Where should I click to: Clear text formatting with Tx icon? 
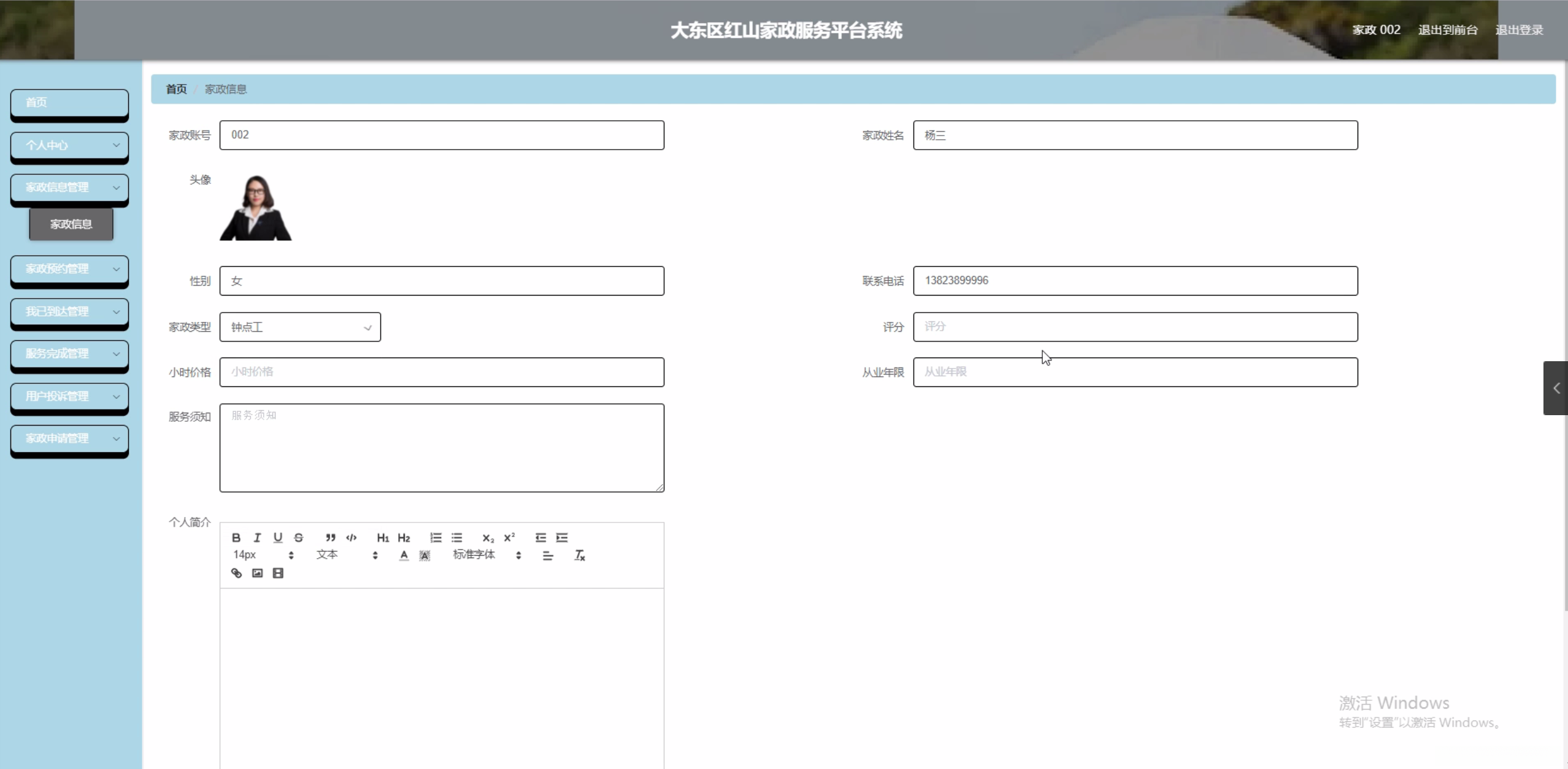click(x=580, y=556)
